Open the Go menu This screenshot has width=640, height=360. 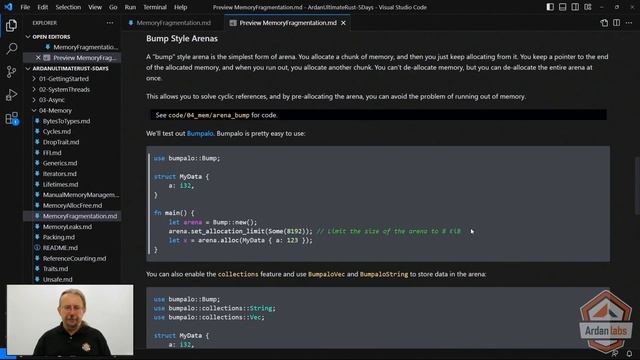point(113,7)
